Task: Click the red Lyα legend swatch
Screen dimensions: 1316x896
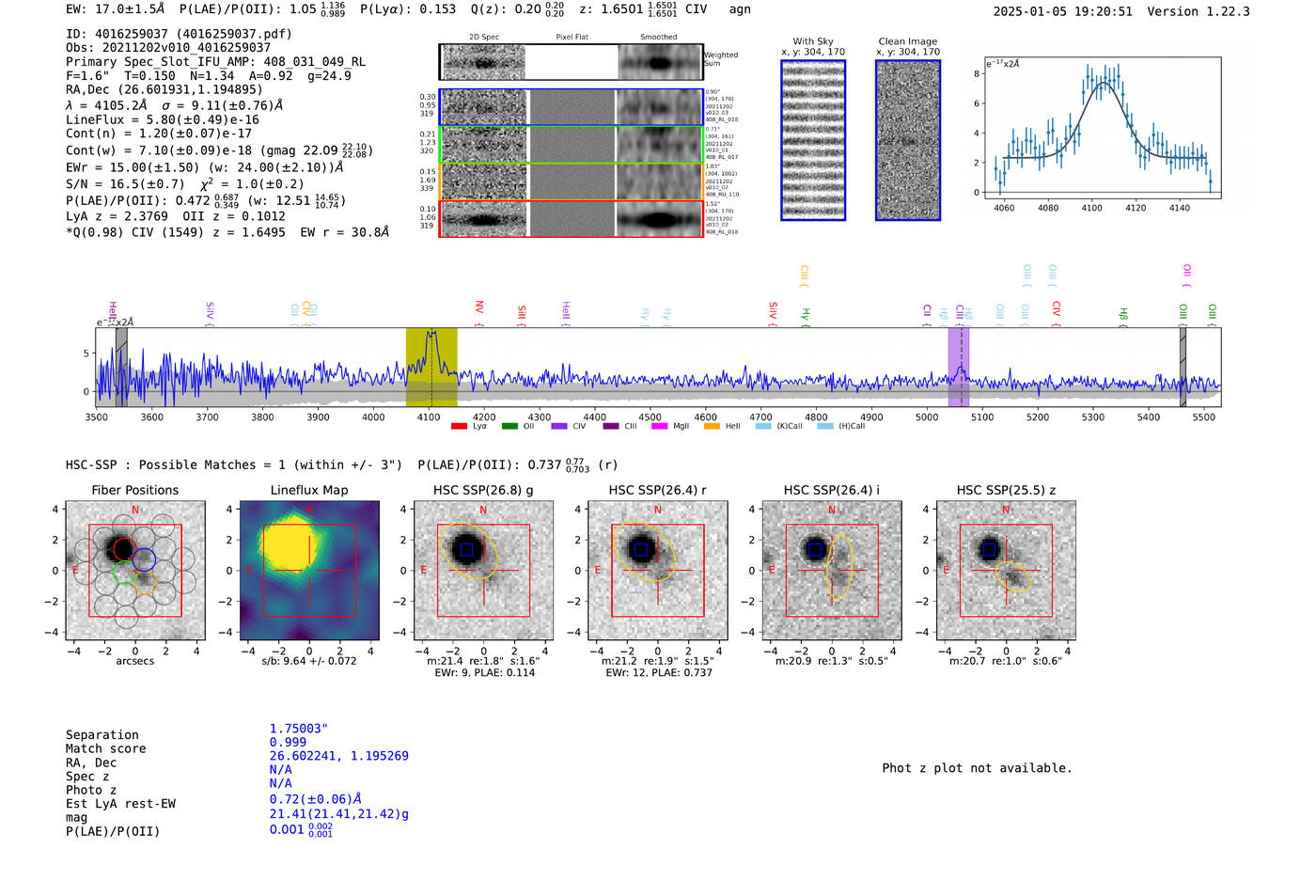Action: coord(459,426)
